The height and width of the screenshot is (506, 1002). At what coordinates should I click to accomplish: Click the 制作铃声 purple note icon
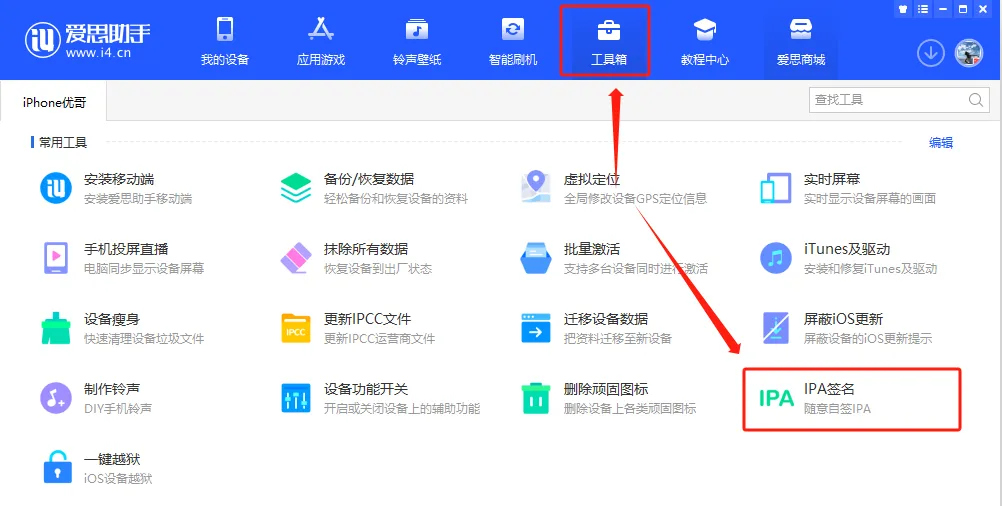[x=56, y=398]
